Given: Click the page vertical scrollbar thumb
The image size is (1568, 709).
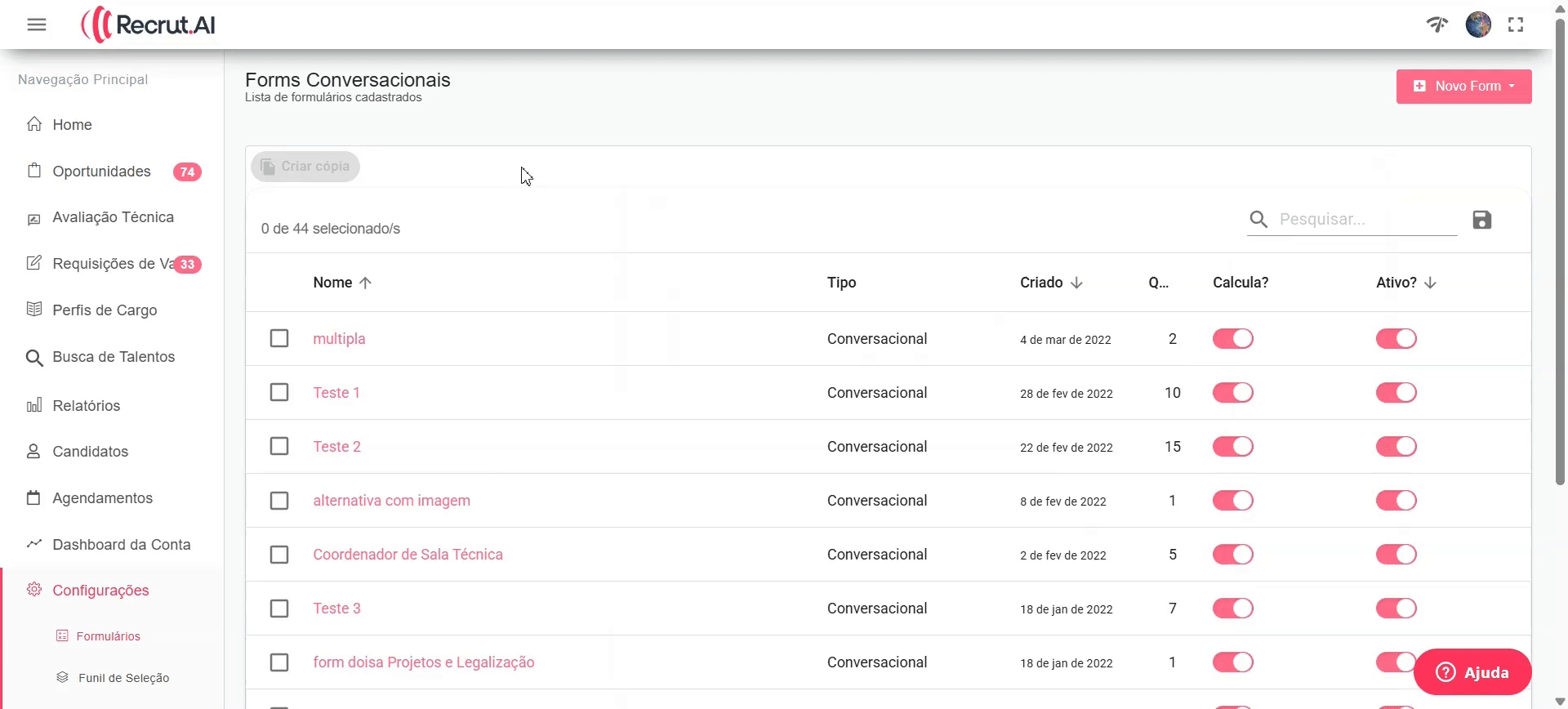Looking at the screenshot, I should coord(1560,245).
